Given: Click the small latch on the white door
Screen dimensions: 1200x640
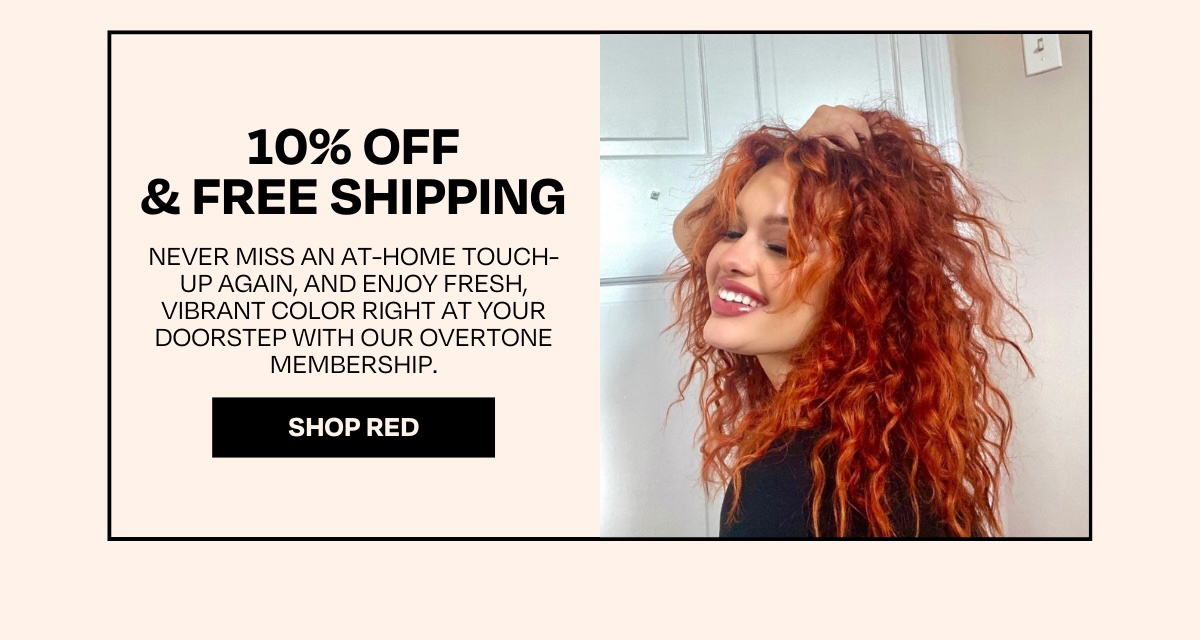Looking at the screenshot, I should pos(654,195).
